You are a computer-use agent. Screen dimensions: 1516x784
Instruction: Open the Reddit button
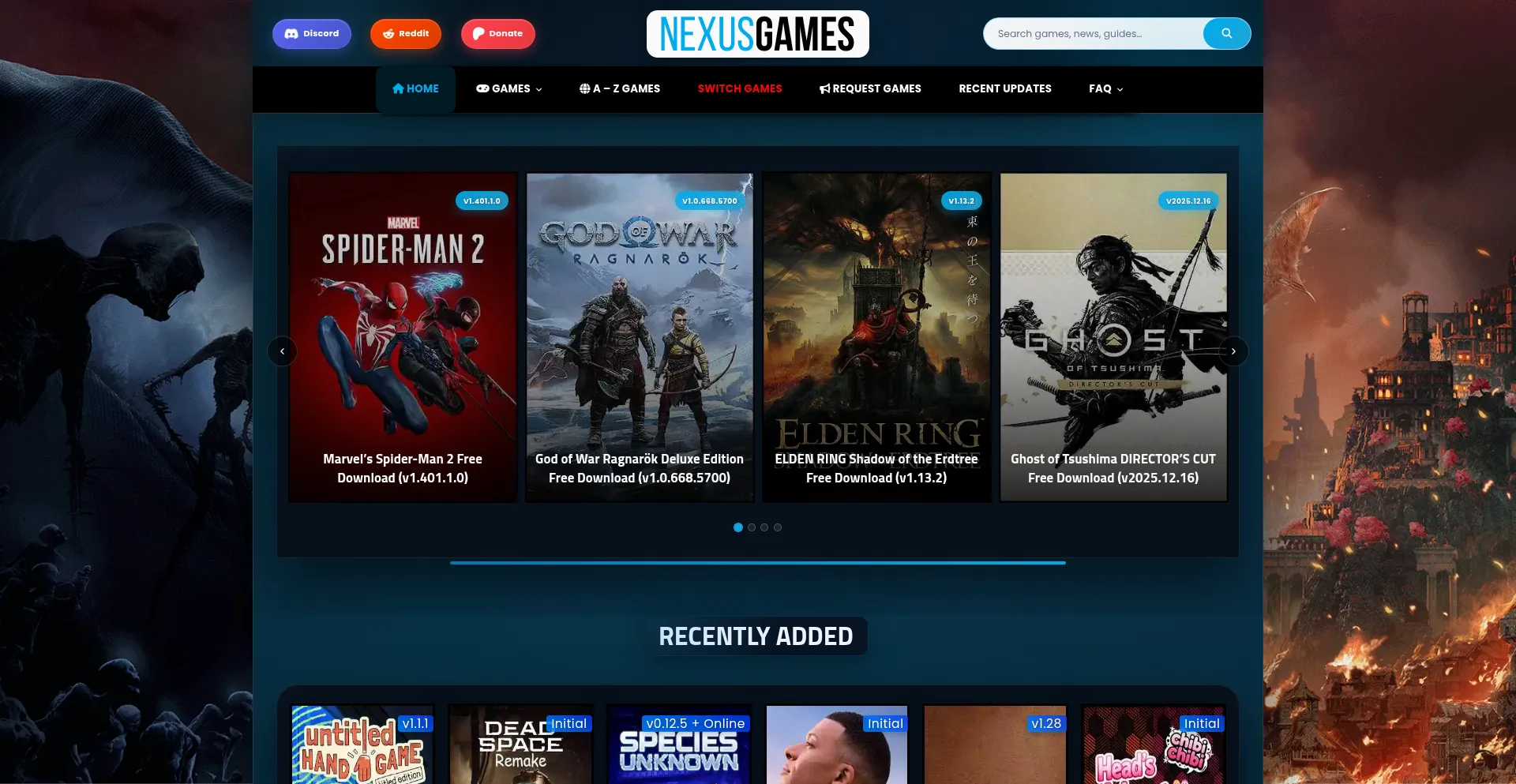406,34
